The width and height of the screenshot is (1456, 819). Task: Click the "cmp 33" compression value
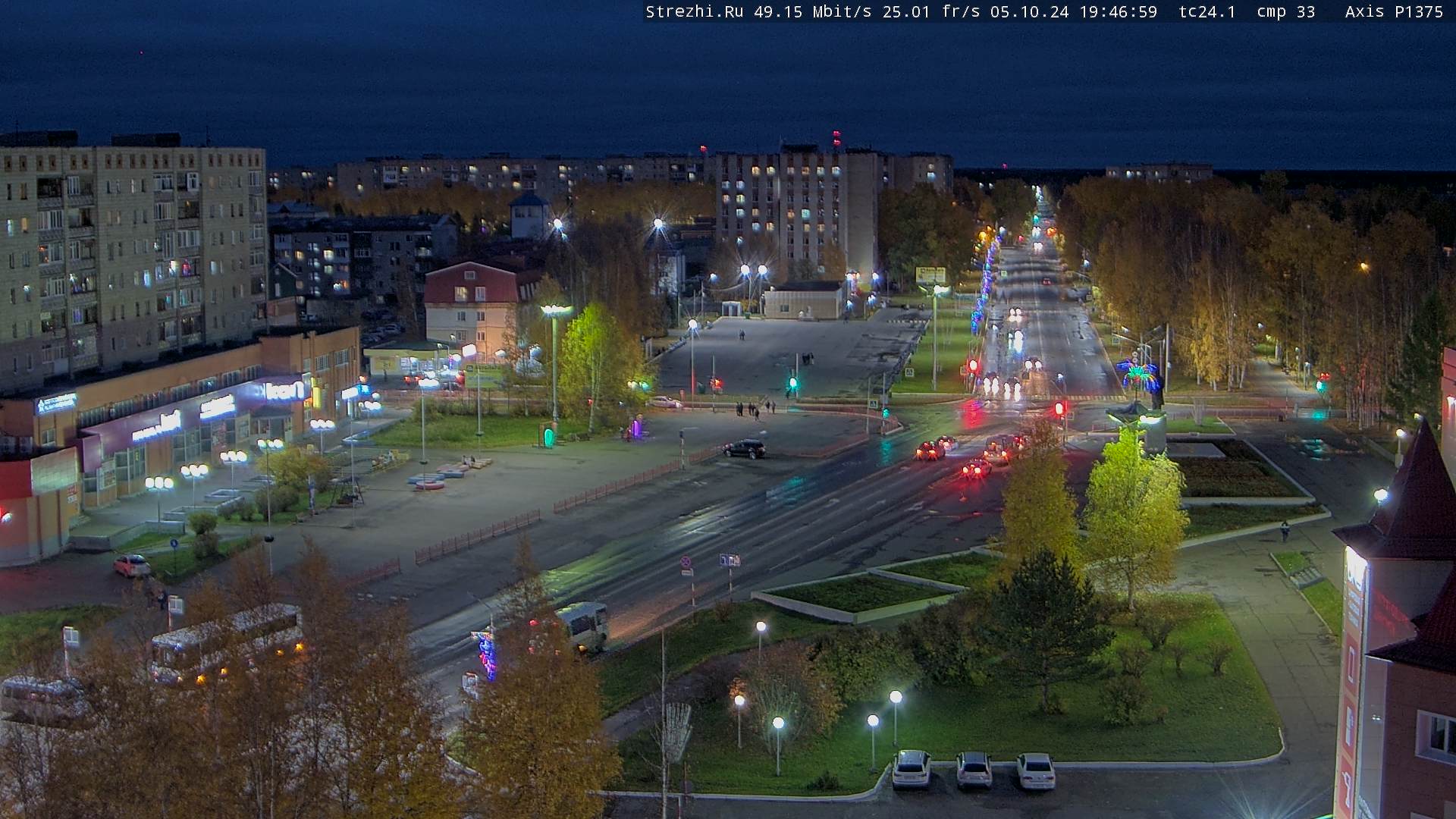1286,11
